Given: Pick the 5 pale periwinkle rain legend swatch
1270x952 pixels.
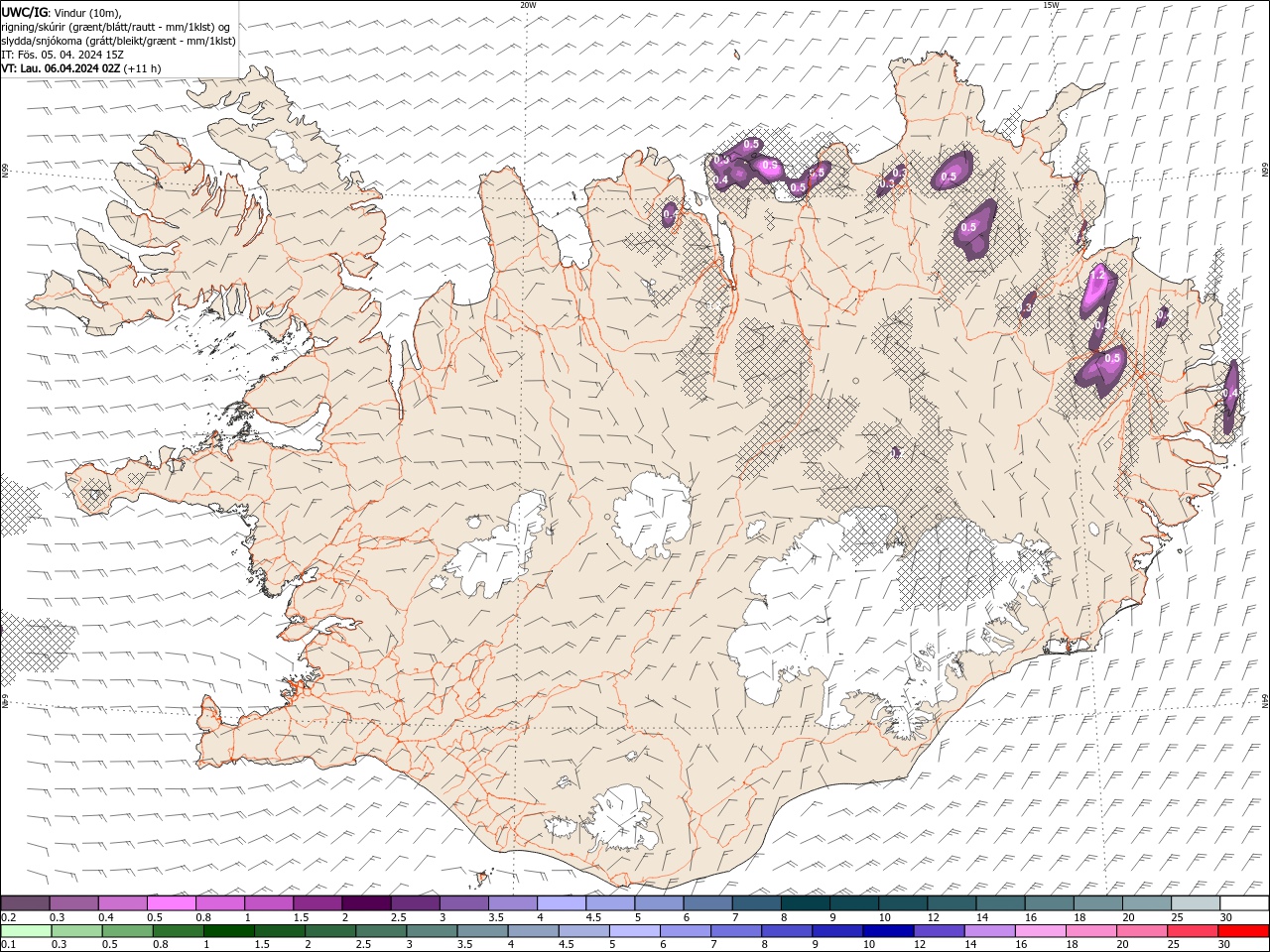Looking at the screenshot, I should (634, 931).
